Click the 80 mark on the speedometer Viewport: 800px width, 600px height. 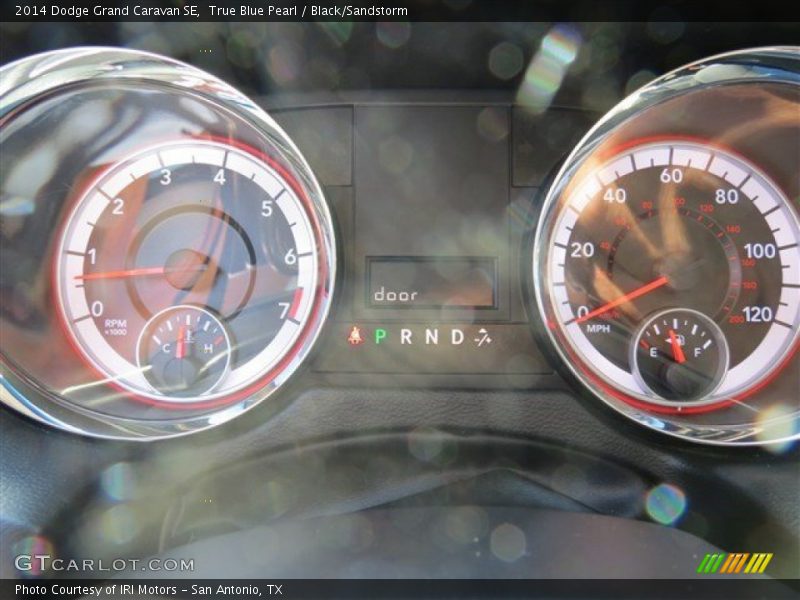727,196
